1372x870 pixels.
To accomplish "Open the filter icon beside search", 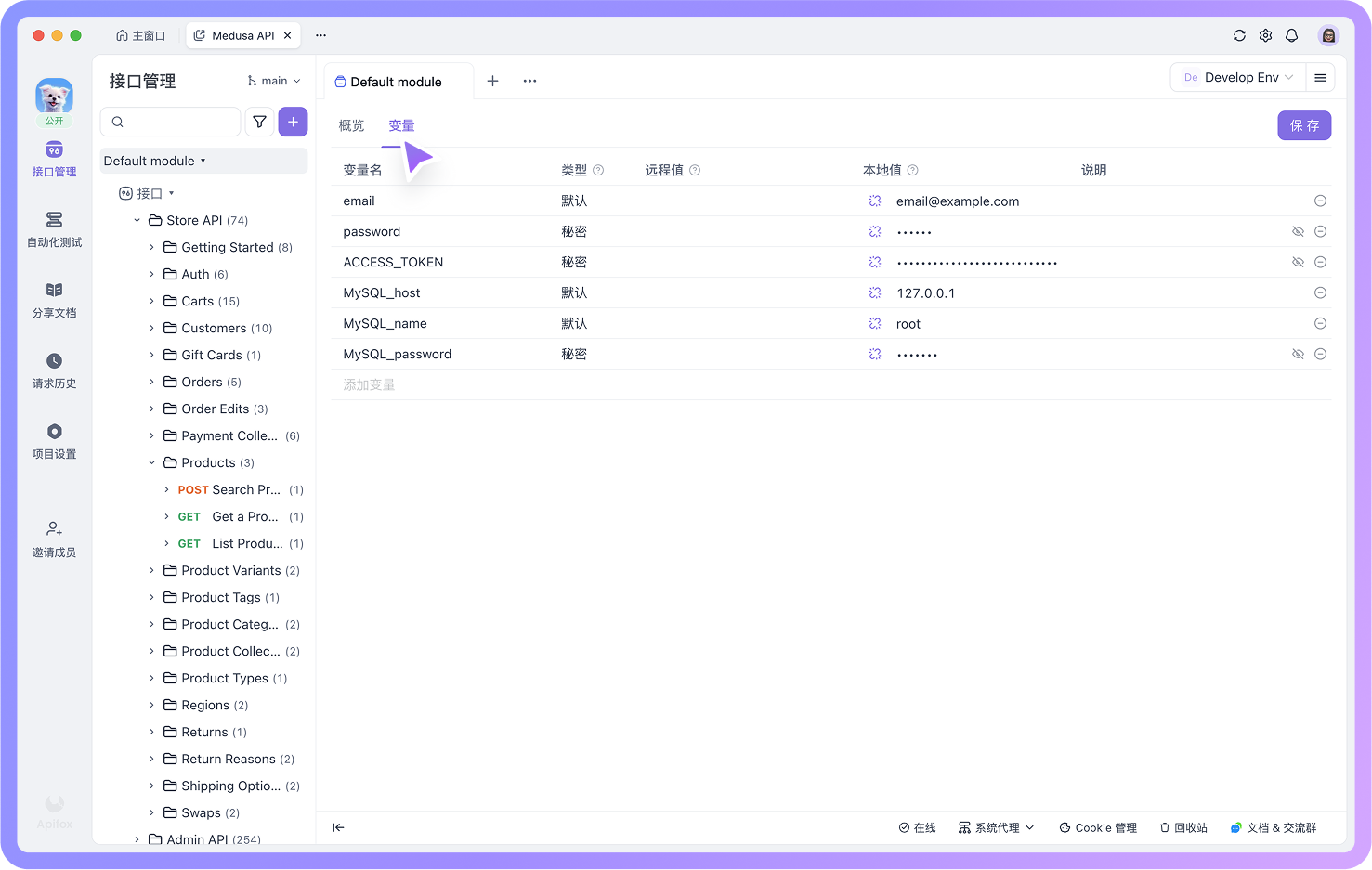I will click(x=260, y=122).
